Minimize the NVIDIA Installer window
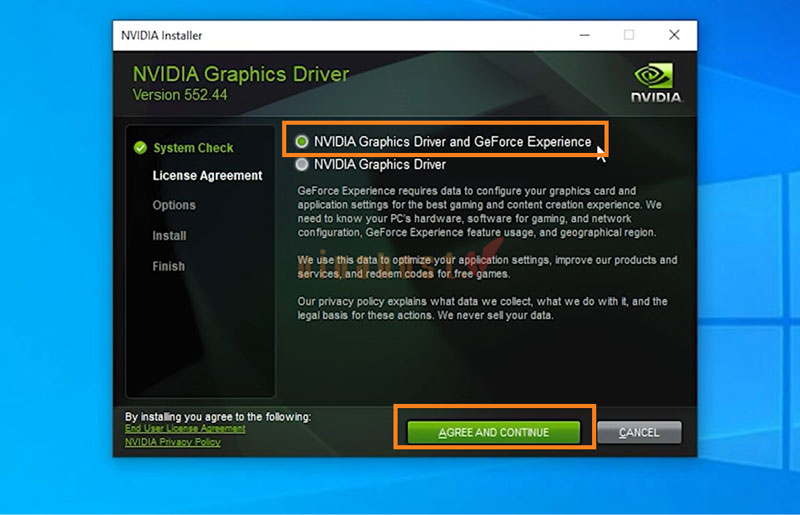Screen dimensions: 800x515 click(x=585, y=35)
